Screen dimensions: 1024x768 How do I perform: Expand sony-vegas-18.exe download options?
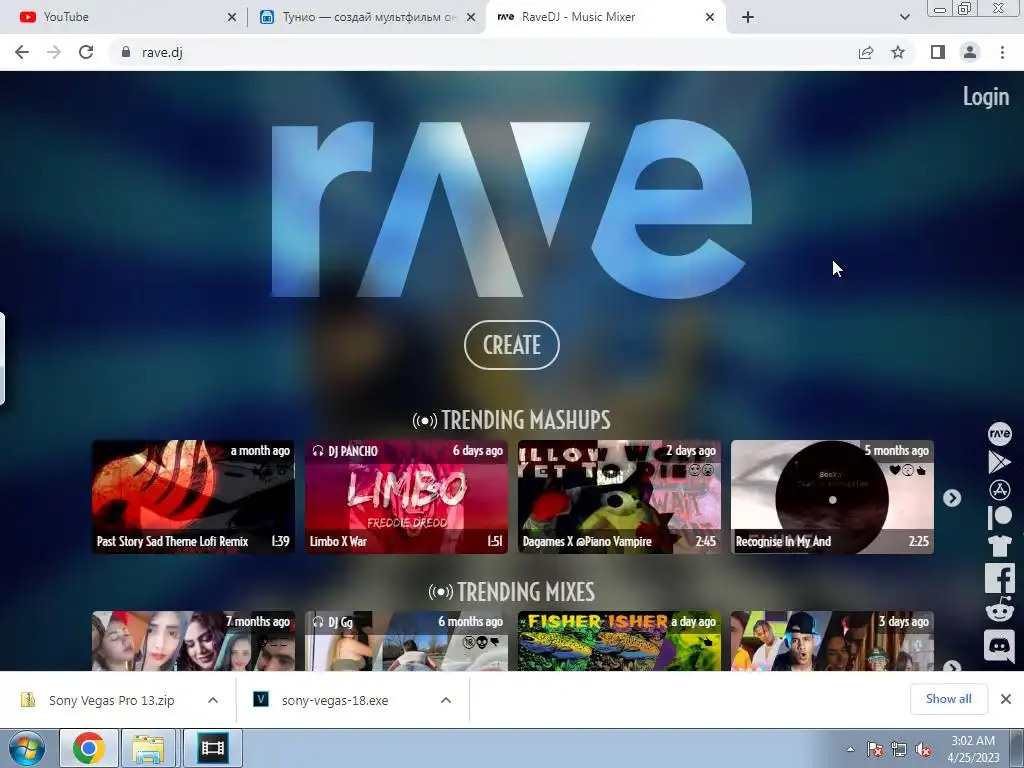tap(446, 700)
